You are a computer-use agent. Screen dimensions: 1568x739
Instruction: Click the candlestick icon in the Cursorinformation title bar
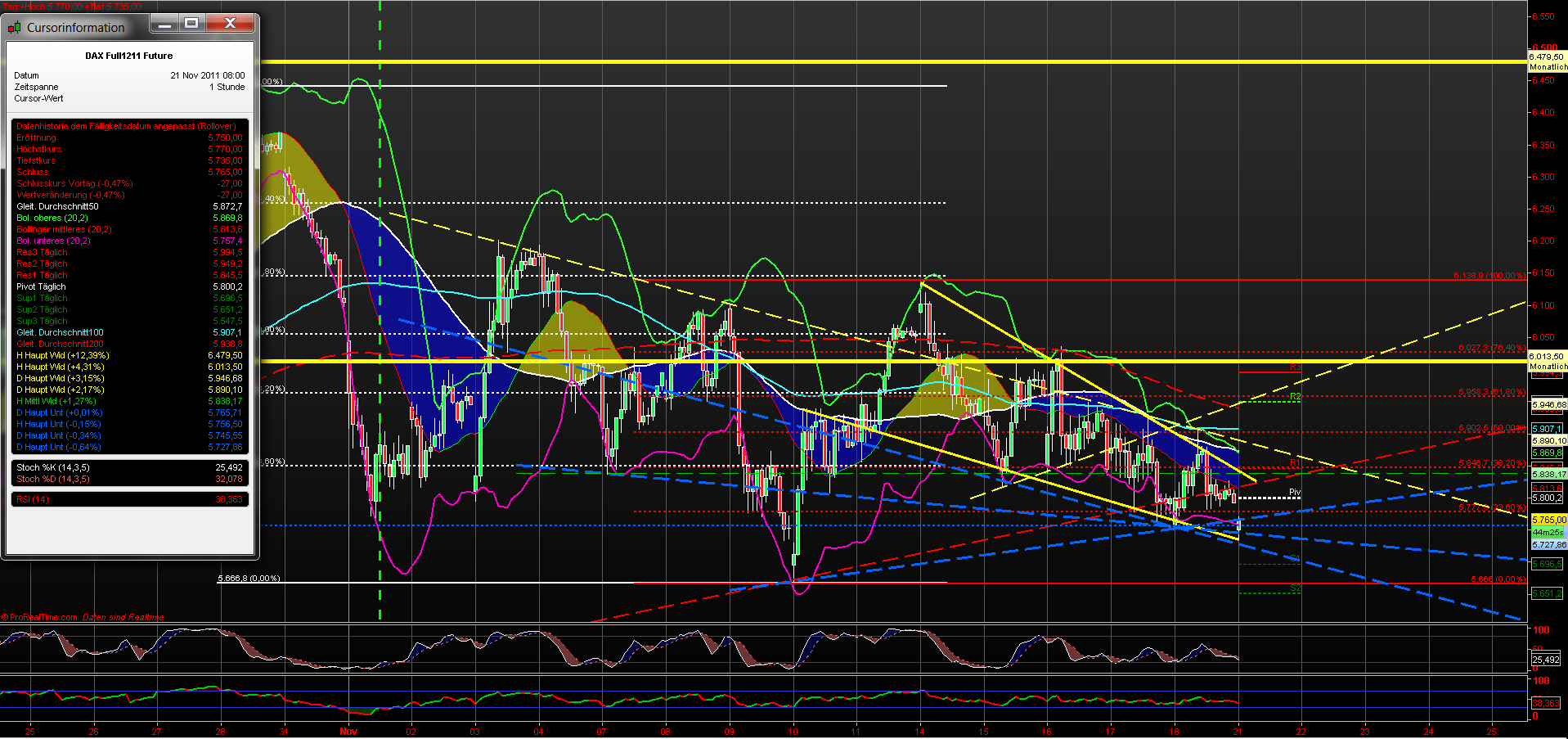15,26
